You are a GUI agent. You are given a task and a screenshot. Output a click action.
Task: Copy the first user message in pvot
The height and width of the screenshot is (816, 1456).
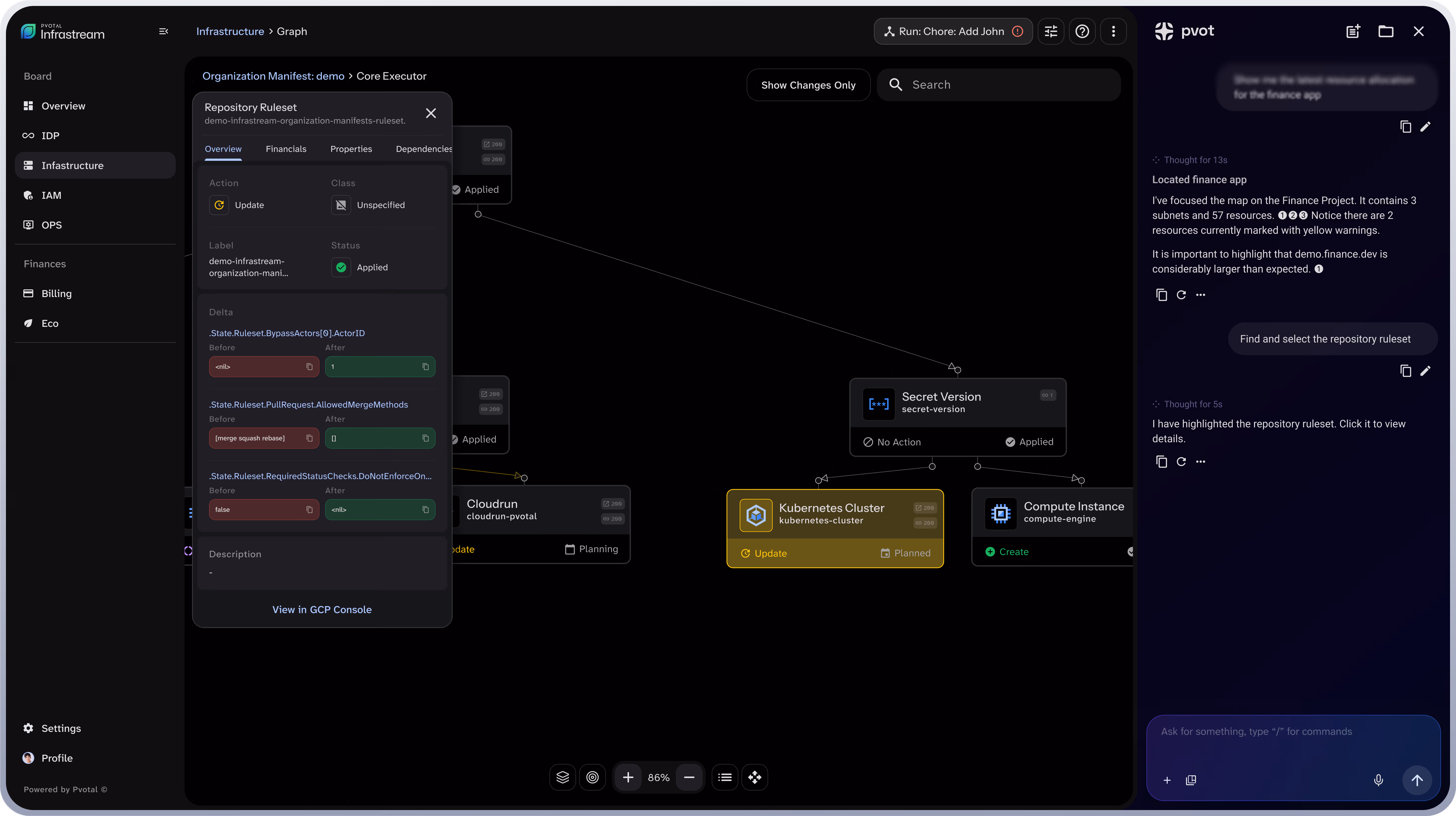pos(1406,127)
